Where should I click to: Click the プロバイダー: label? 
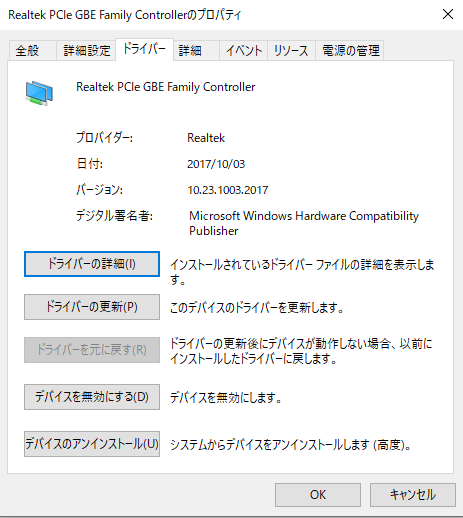click(104, 138)
